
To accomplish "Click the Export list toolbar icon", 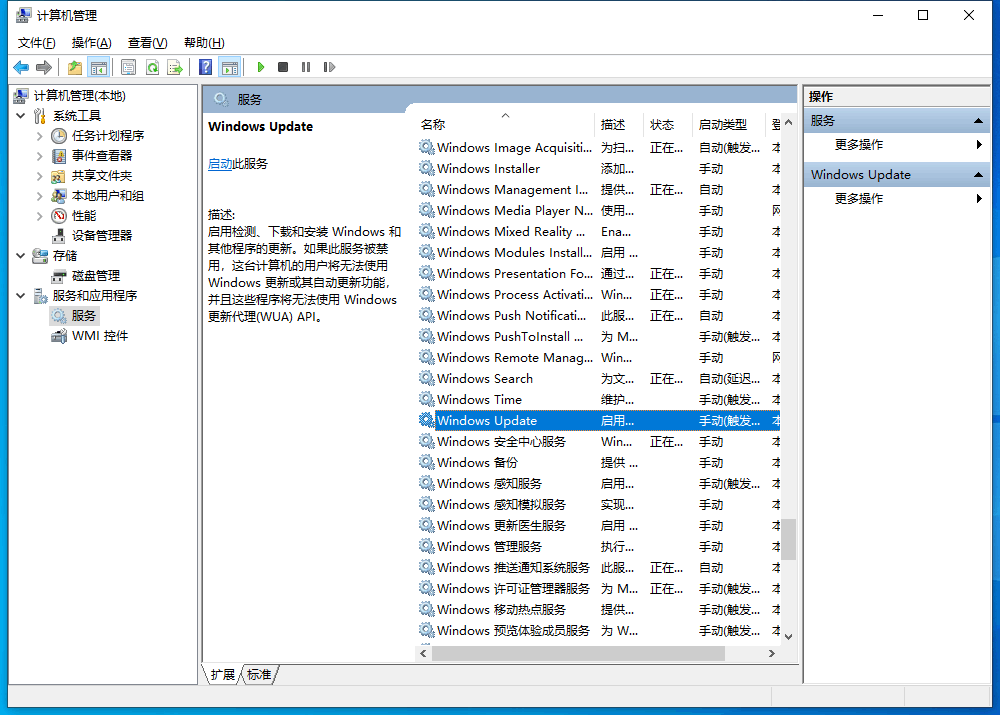I will tap(175, 67).
